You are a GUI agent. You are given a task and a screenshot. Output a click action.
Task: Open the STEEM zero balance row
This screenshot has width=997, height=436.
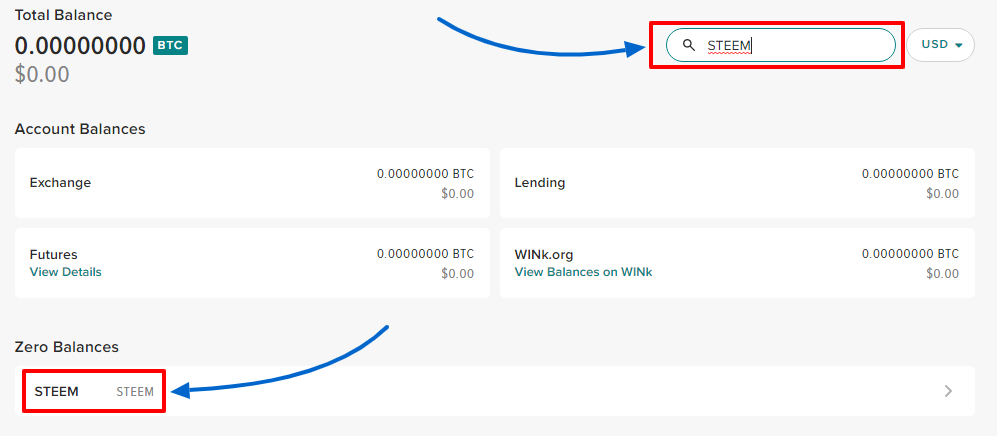pos(495,391)
